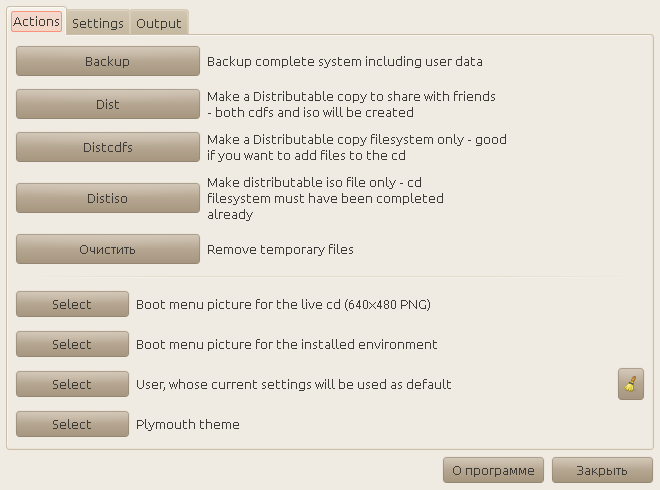Click the Distcdfs button
This screenshot has height=490, width=660.
[x=108, y=147]
